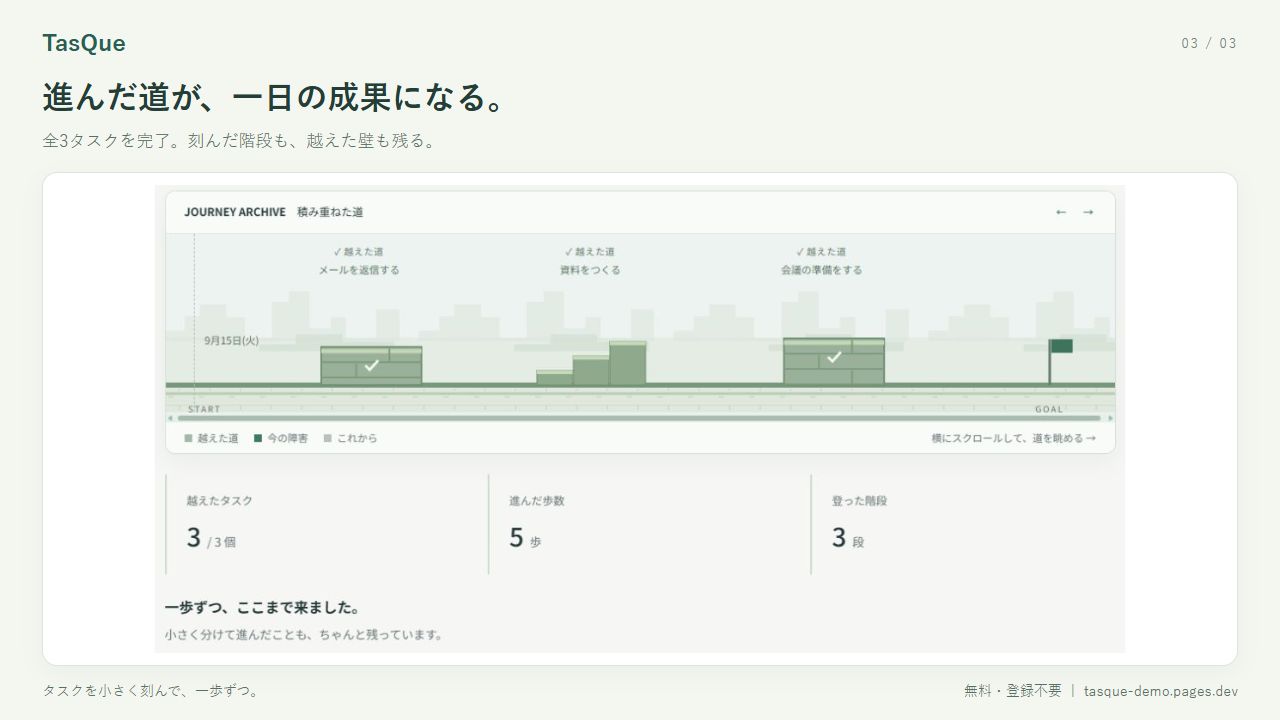Click the JOURNEY ARCHIVE title
The image size is (1280, 720).
click(x=235, y=212)
